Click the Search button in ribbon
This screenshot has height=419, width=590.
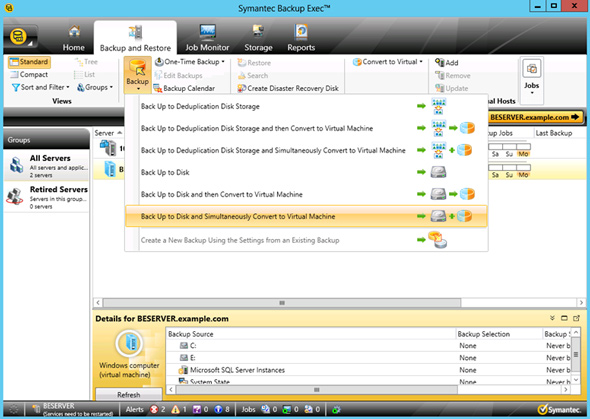pyautogui.click(x=253, y=76)
